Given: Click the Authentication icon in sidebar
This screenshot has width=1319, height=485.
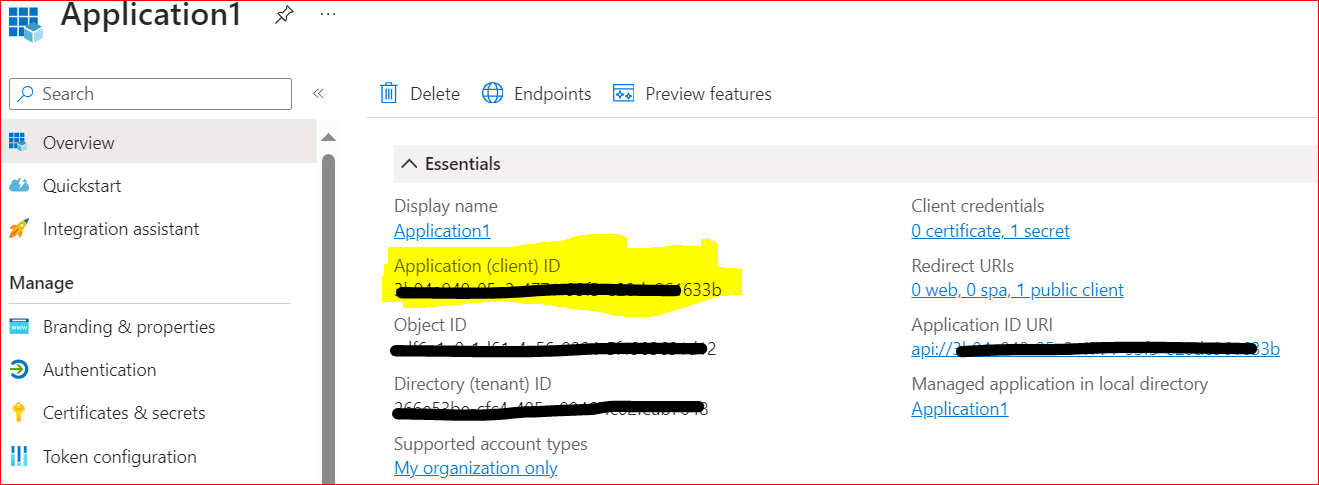Looking at the screenshot, I should [x=19, y=370].
